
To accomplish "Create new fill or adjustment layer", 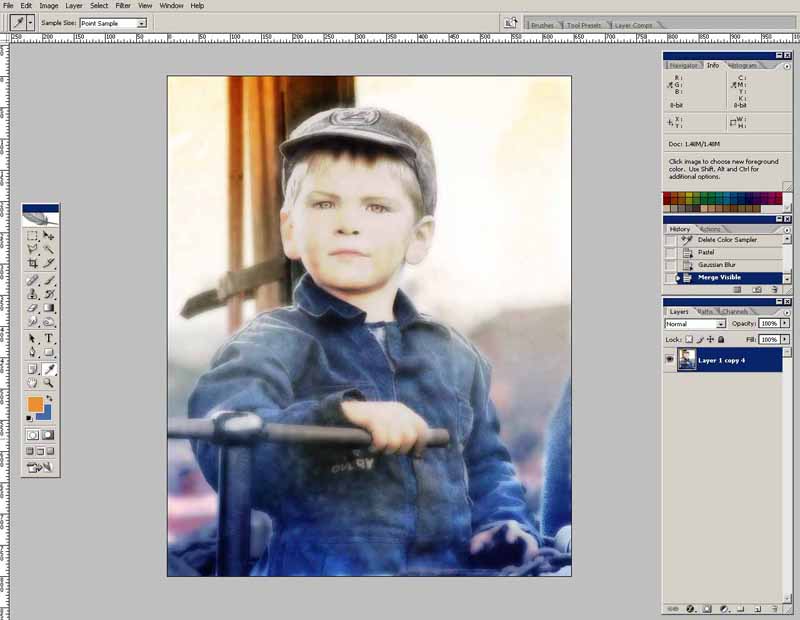I will point(724,609).
